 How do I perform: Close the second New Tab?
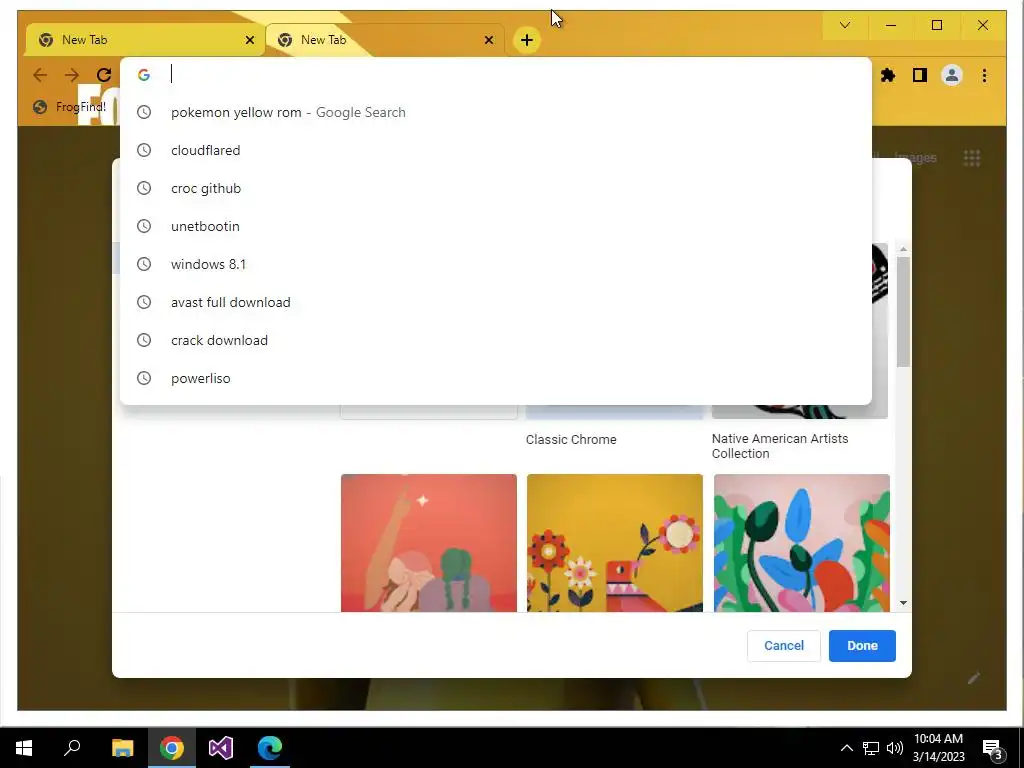(x=488, y=40)
